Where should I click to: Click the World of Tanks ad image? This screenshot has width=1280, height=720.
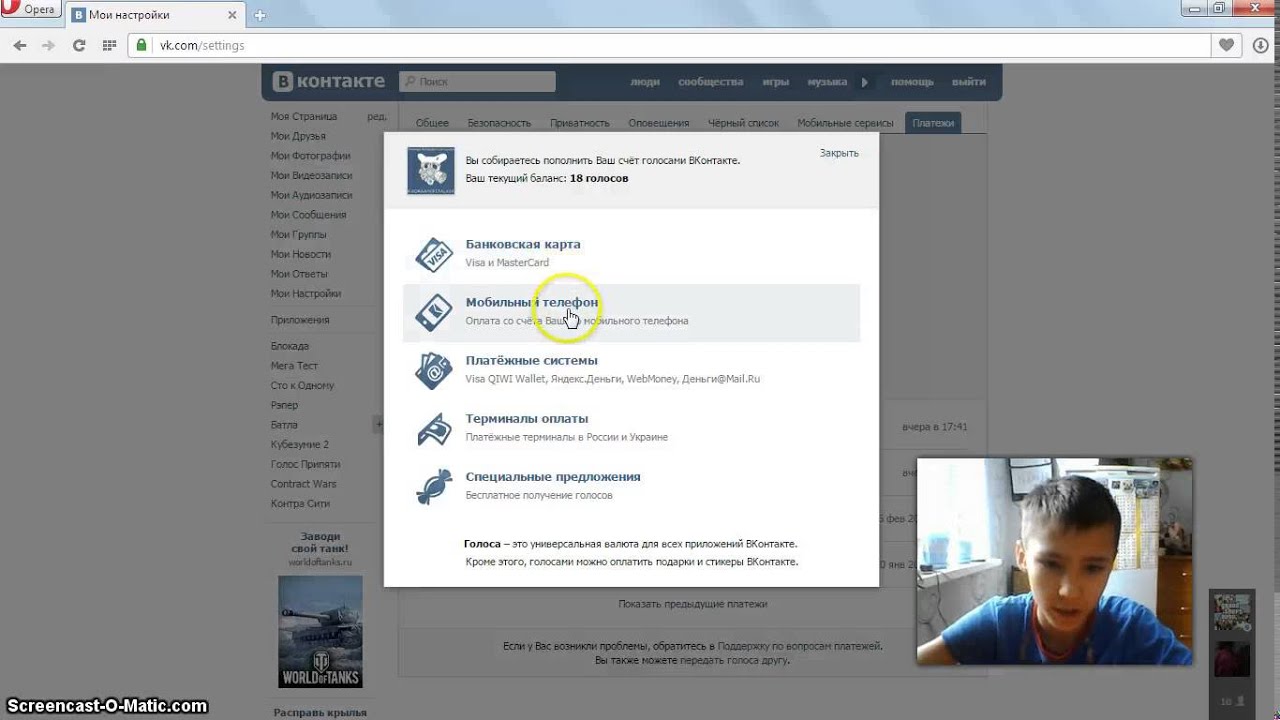coord(320,631)
